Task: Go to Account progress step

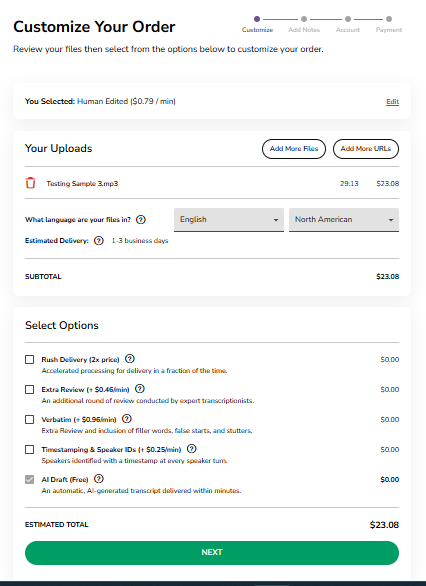Action: (x=348, y=24)
